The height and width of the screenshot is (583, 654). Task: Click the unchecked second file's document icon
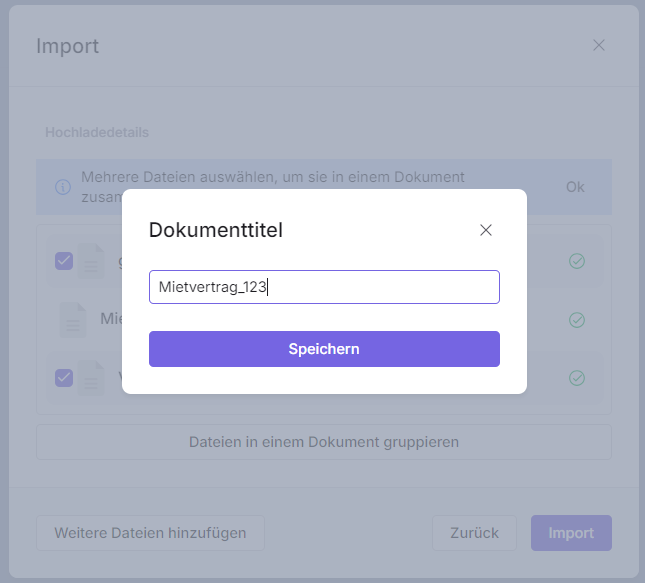pos(72,320)
